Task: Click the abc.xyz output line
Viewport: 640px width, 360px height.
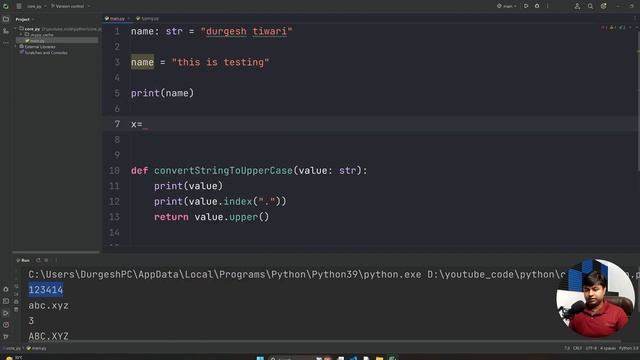Action: click(x=49, y=305)
